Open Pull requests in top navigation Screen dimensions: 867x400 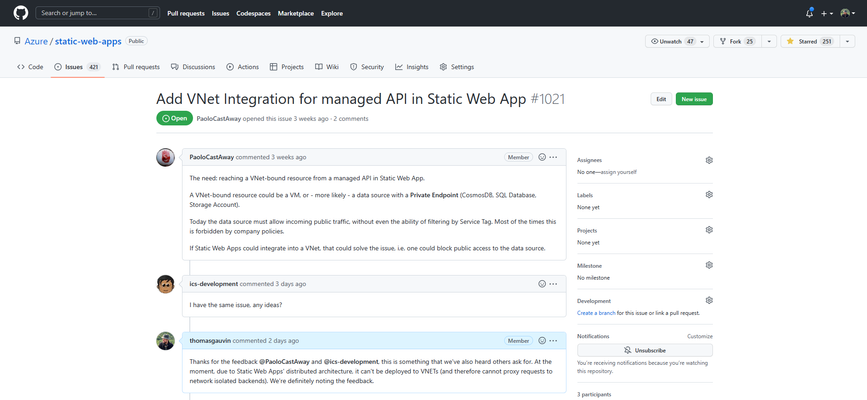[x=186, y=13]
